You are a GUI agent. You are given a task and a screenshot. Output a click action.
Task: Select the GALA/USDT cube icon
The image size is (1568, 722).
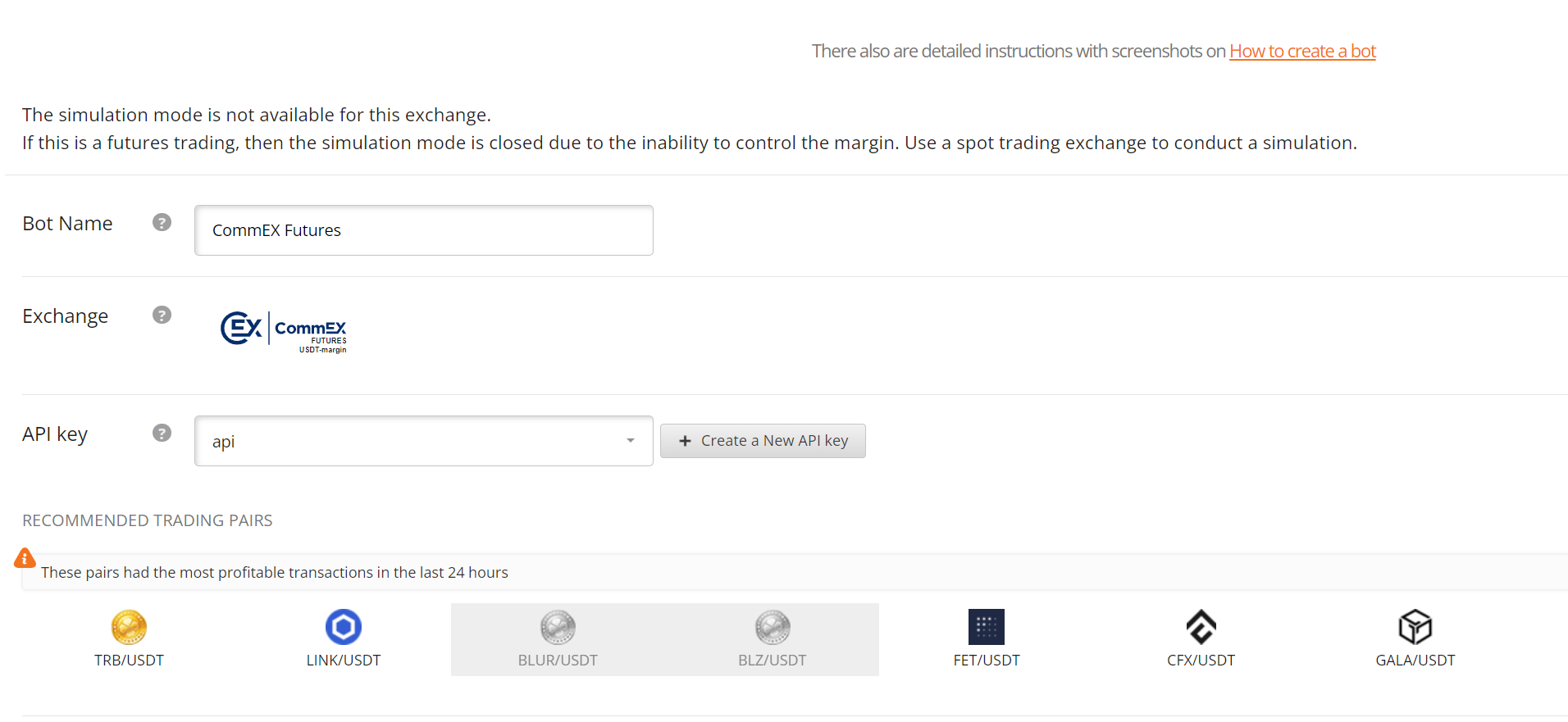[x=1415, y=627]
